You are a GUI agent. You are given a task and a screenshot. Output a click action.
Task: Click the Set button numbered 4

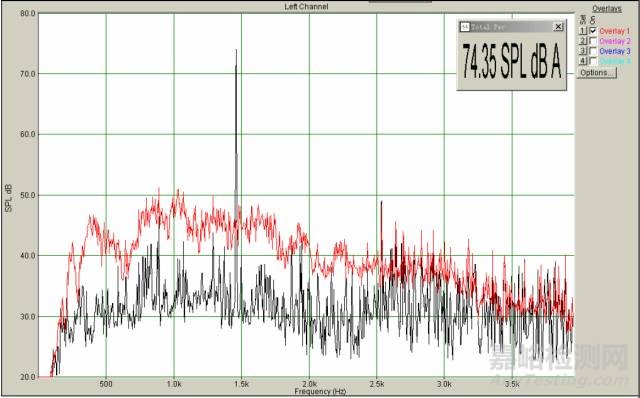(582, 61)
